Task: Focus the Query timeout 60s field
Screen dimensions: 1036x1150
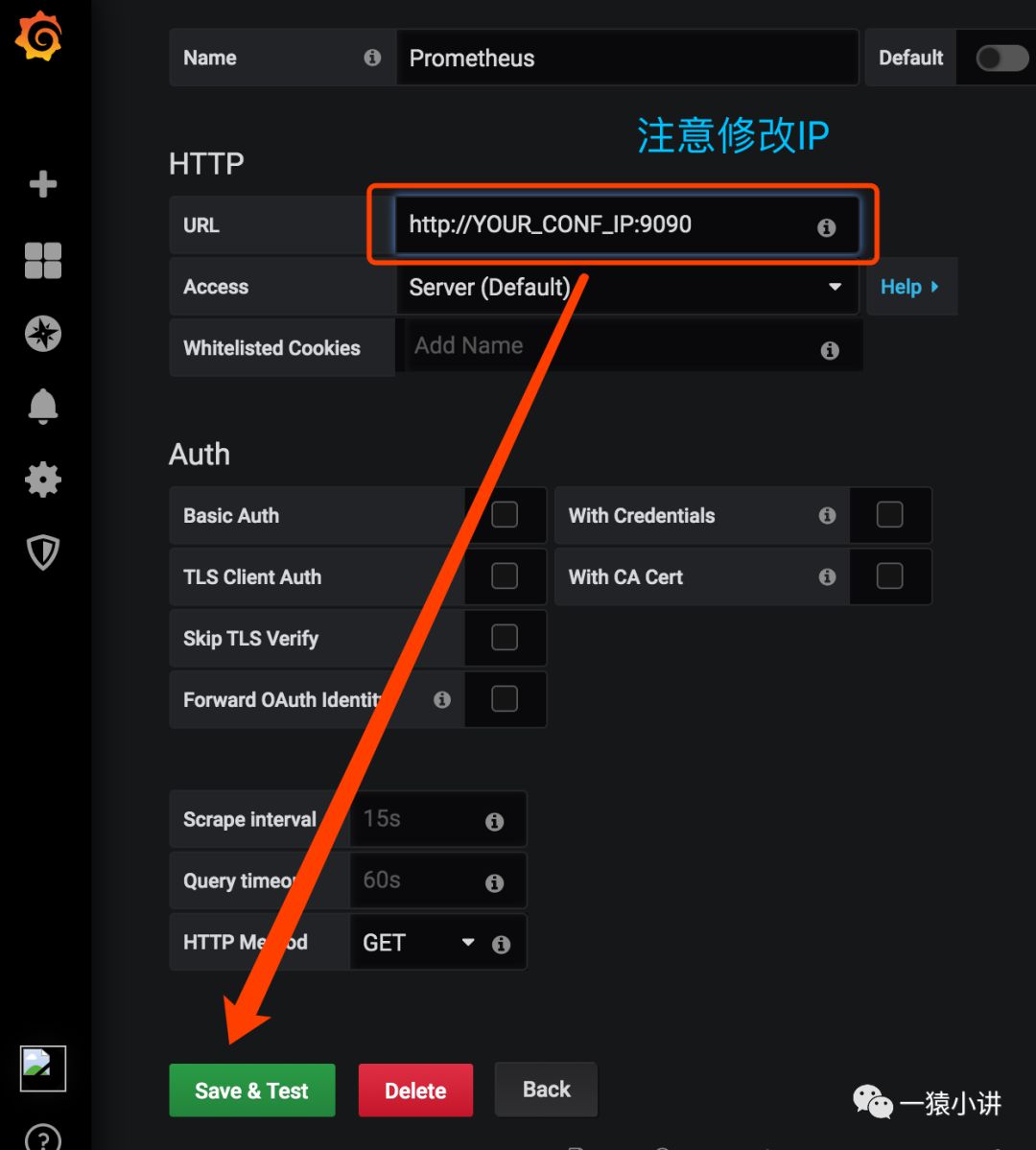Action: (x=438, y=880)
